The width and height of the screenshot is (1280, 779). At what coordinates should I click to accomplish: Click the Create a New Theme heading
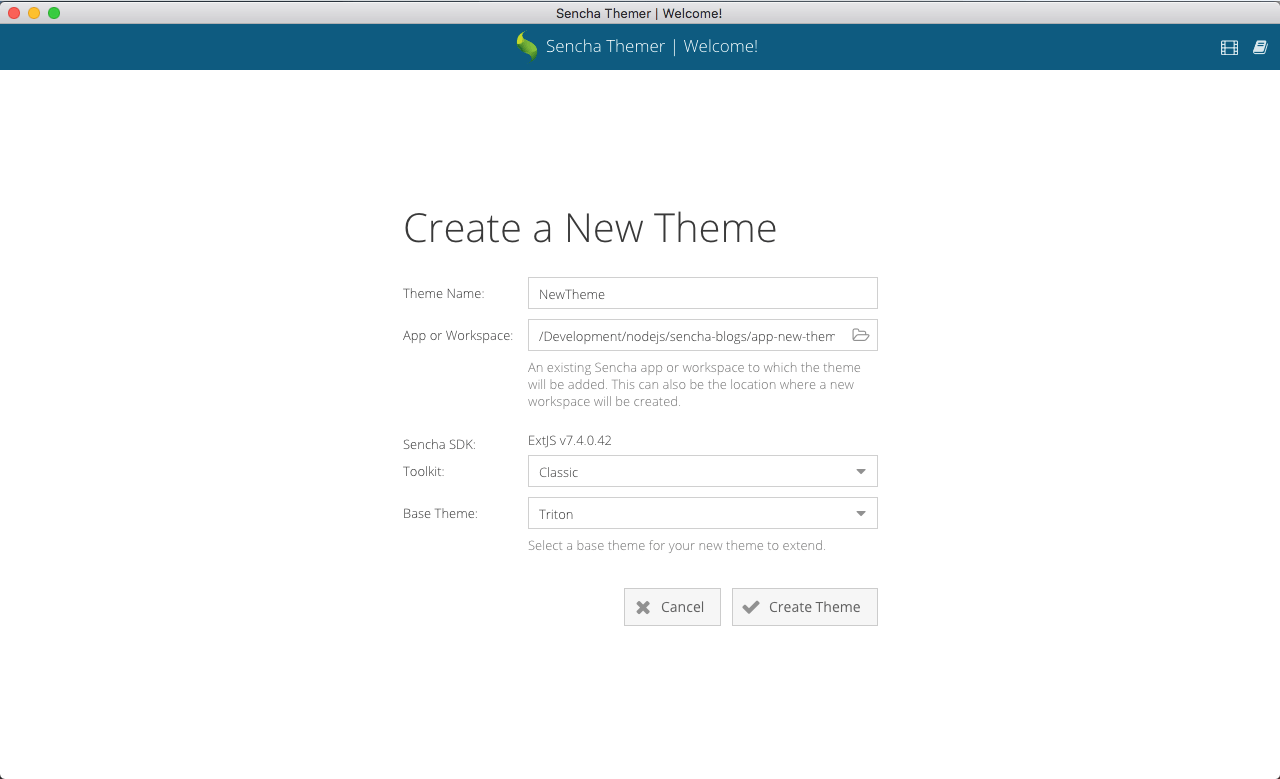pos(590,228)
